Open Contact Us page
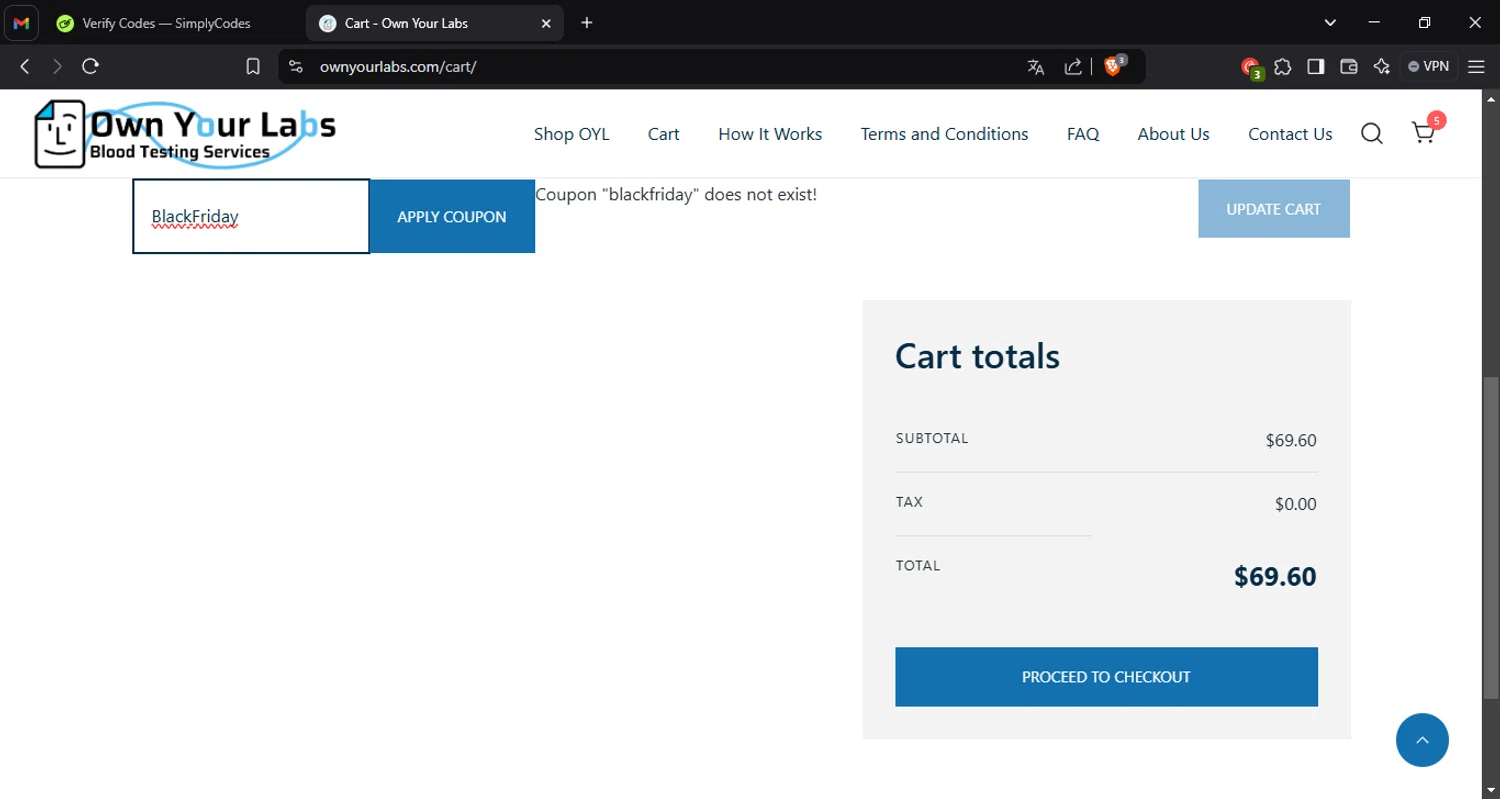 click(x=1290, y=134)
